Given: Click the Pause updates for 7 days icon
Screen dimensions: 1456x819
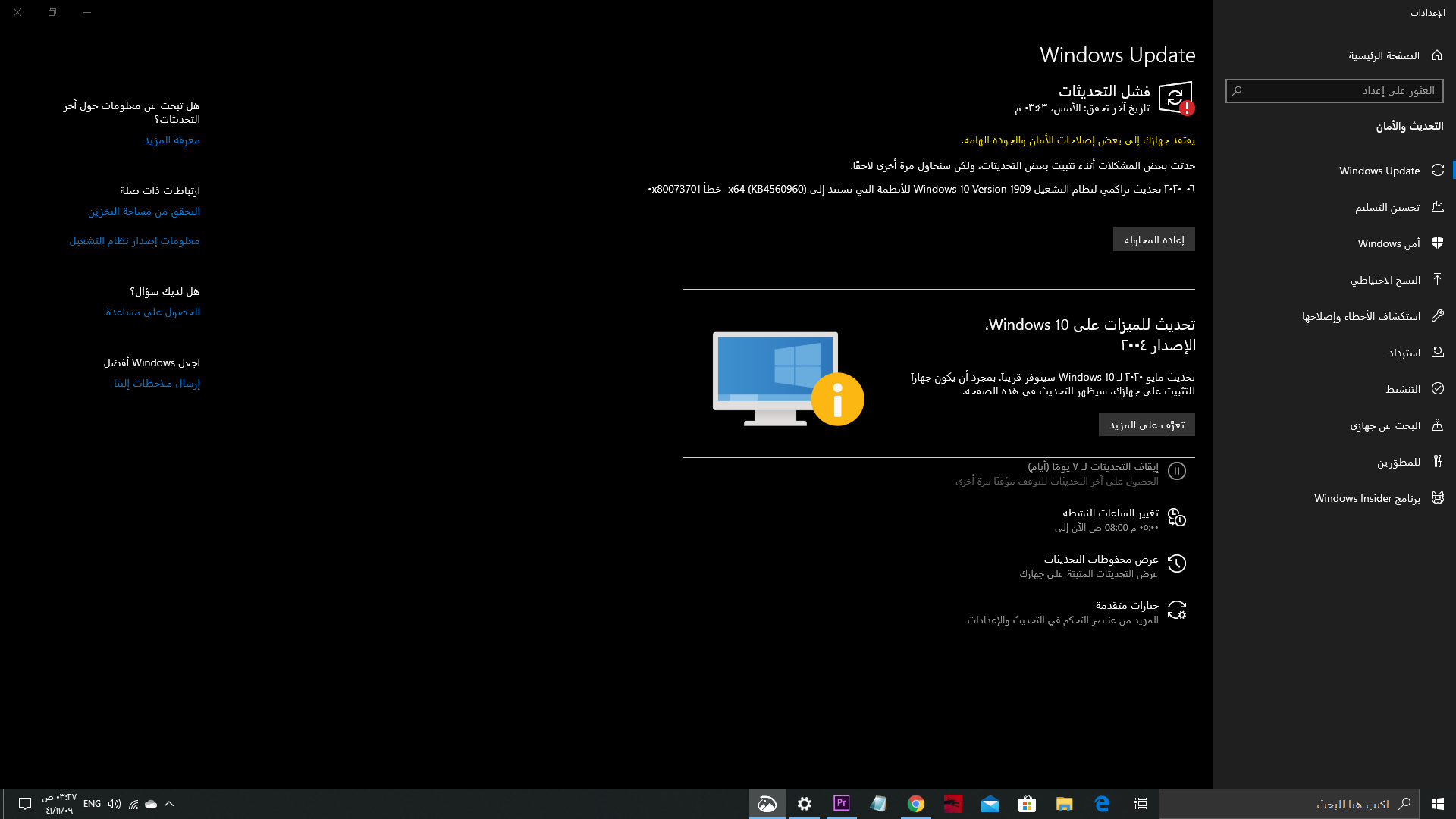Looking at the screenshot, I should pyautogui.click(x=1176, y=472).
